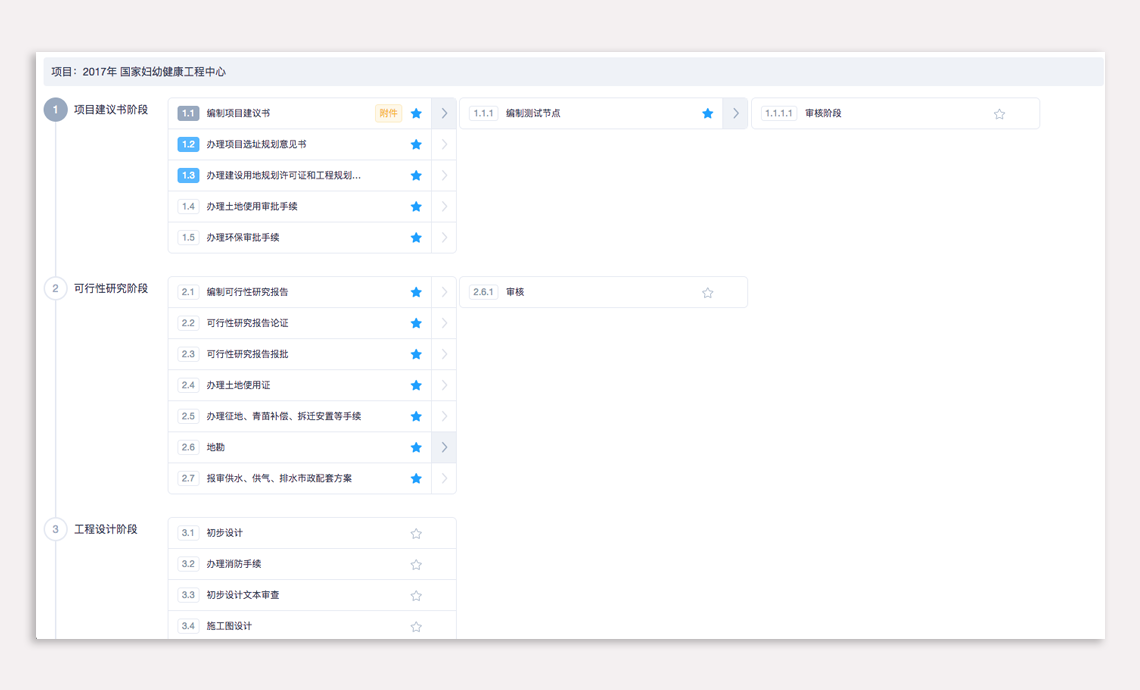Toggle star on 办理项目选址规划意见书
This screenshot has height=690, width=1140.
[x=416, y=145]
